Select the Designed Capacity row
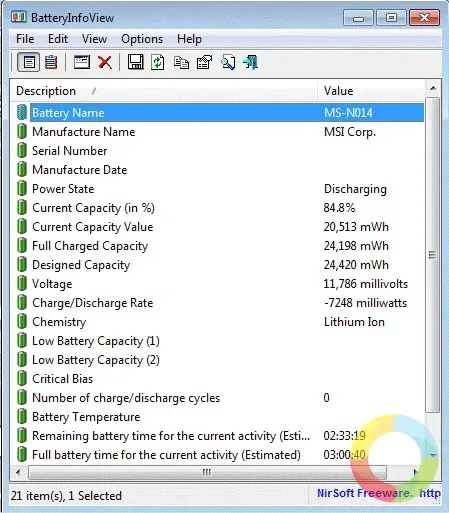 tap(220, 265)
